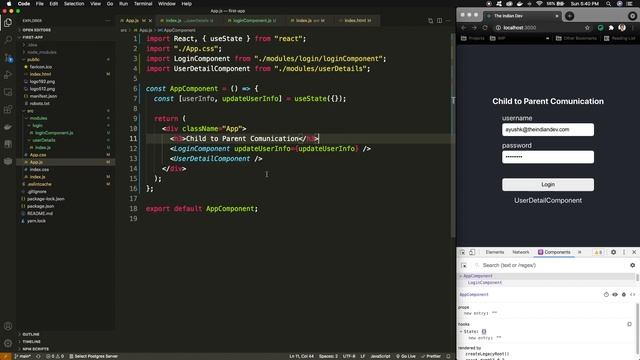Click Select Postgres Server in status bar
This screenshot has height=360, width=640.
tap(93, 356)
